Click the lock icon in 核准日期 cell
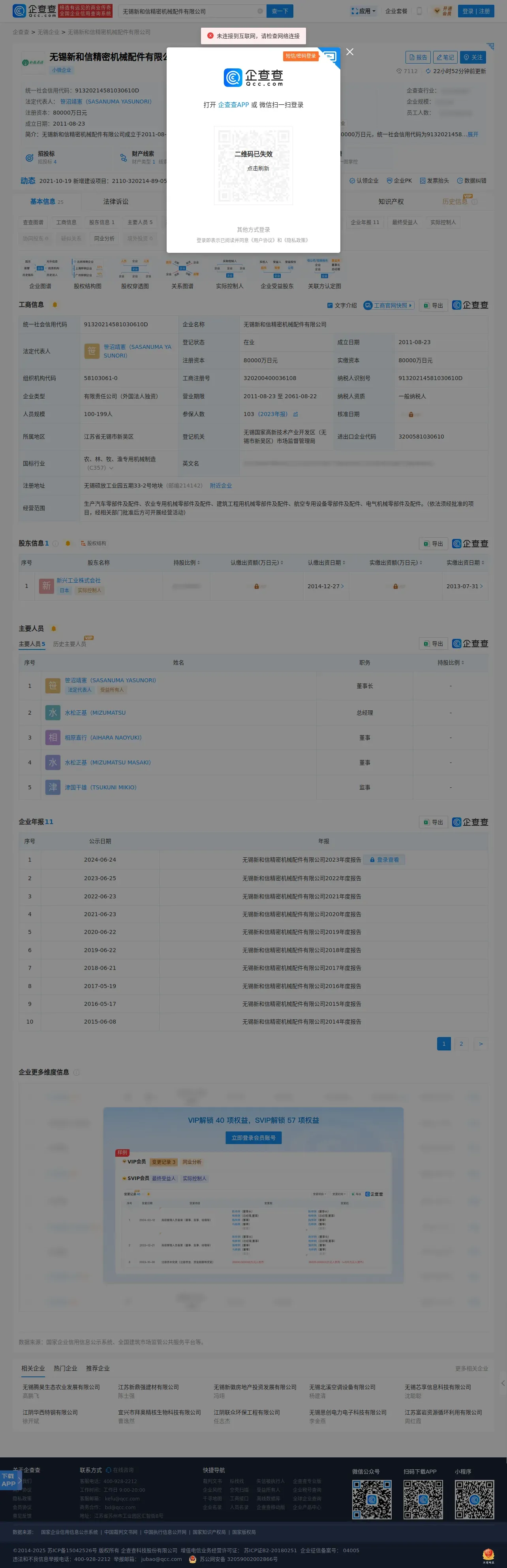507x1568 pixels. click(x=411, y=414)
